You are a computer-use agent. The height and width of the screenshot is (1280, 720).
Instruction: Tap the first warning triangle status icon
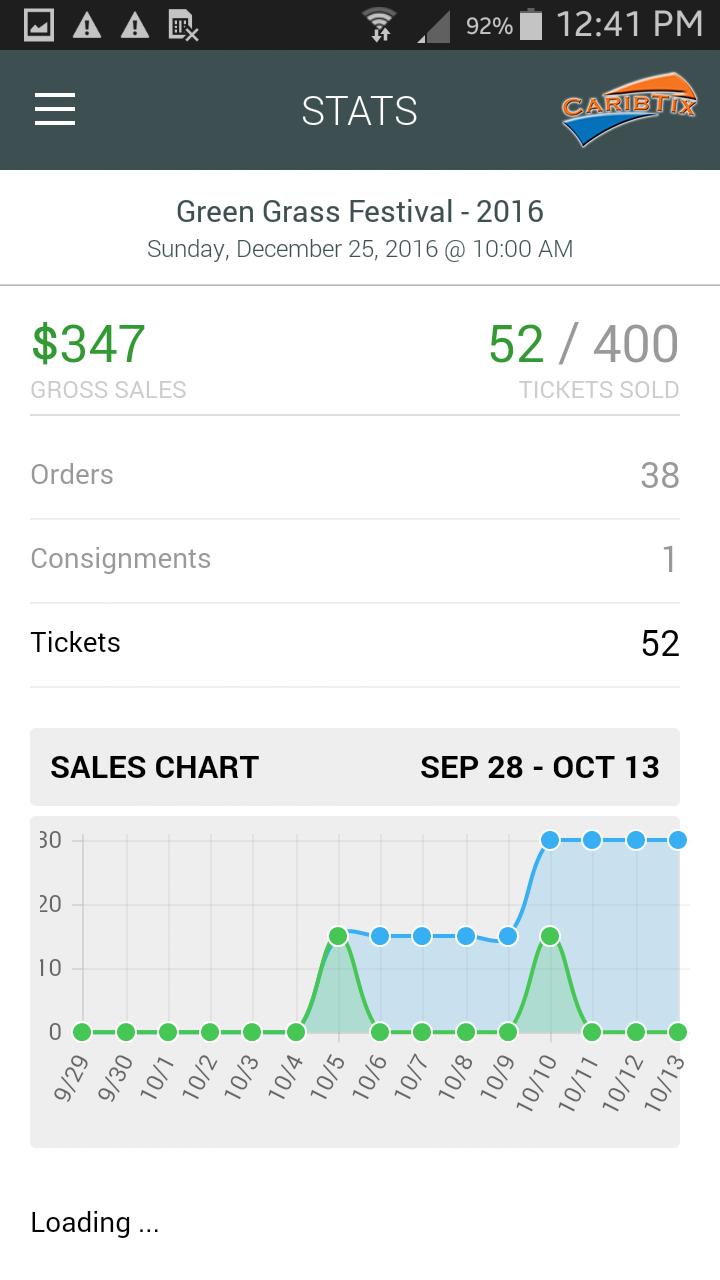[87, 25]
